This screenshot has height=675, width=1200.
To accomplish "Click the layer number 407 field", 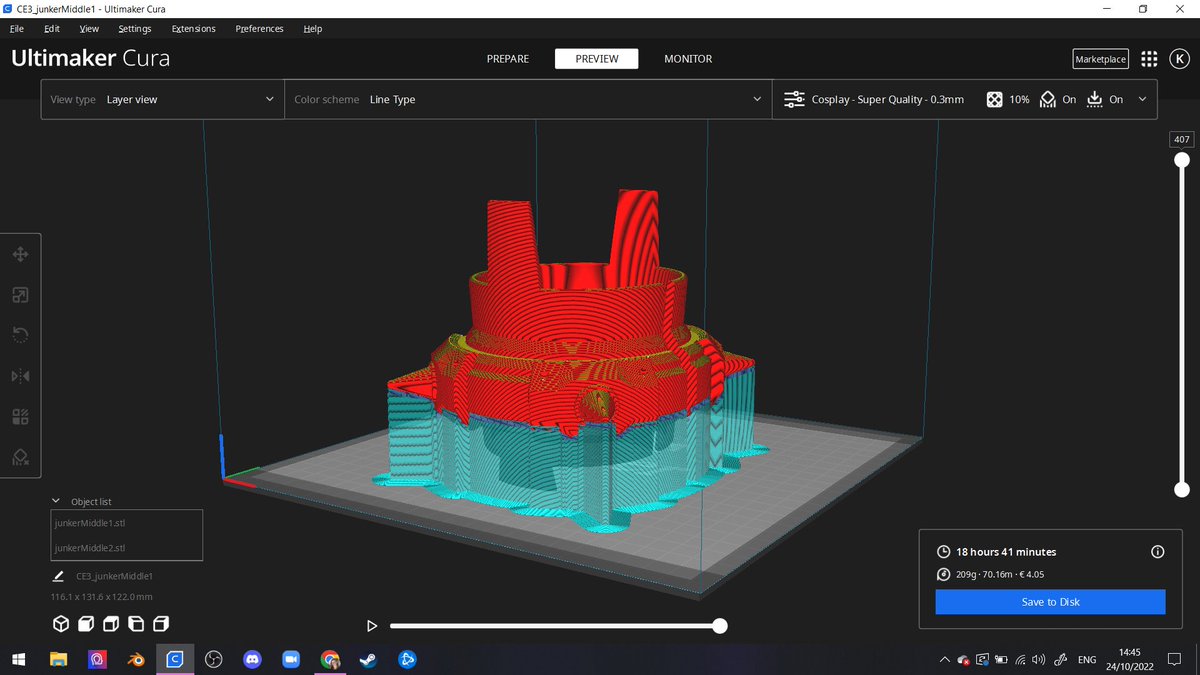I will pos(1182,139).
